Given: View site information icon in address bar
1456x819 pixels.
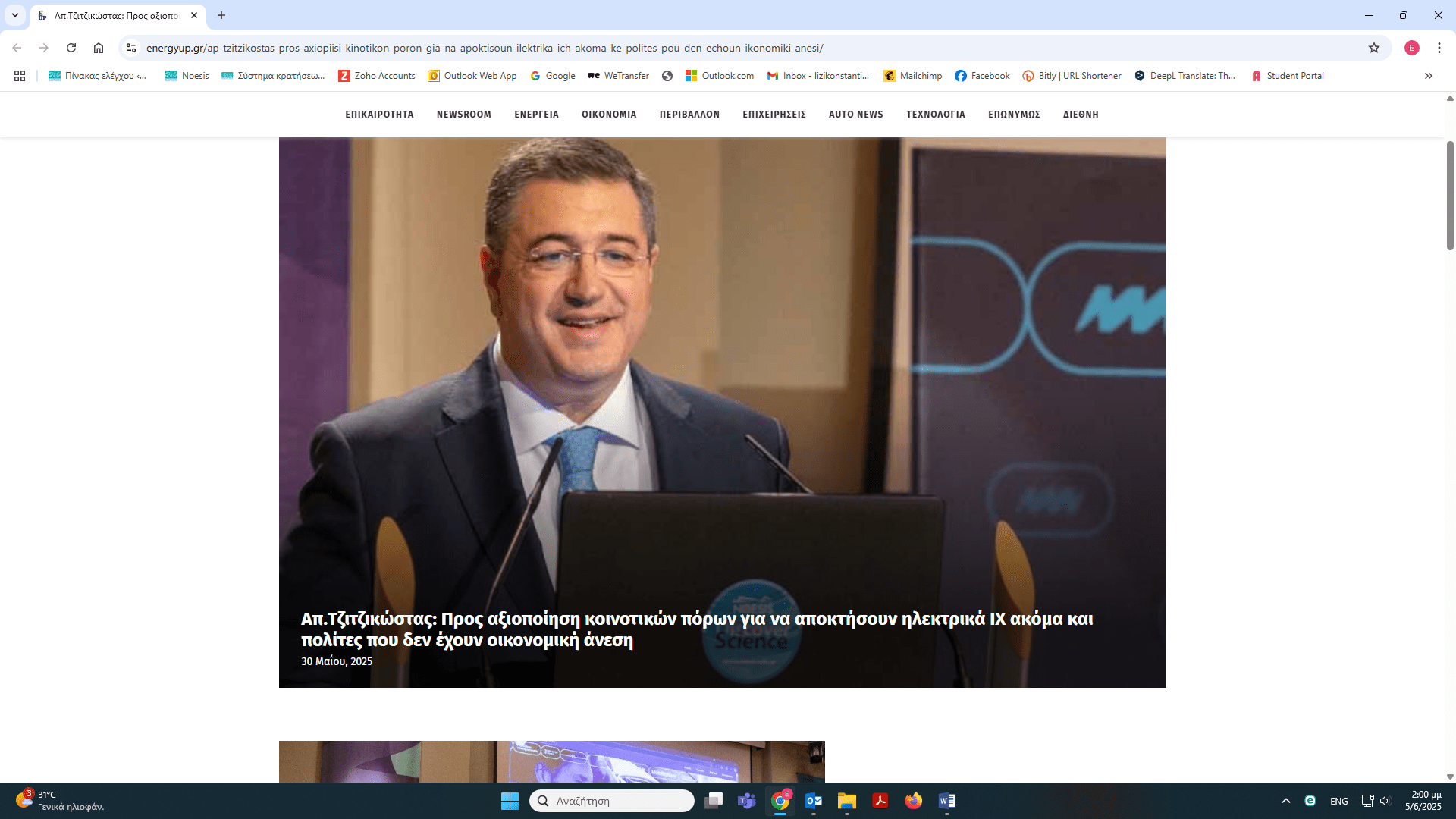Looking at the screenshot, I should point(131,48).
